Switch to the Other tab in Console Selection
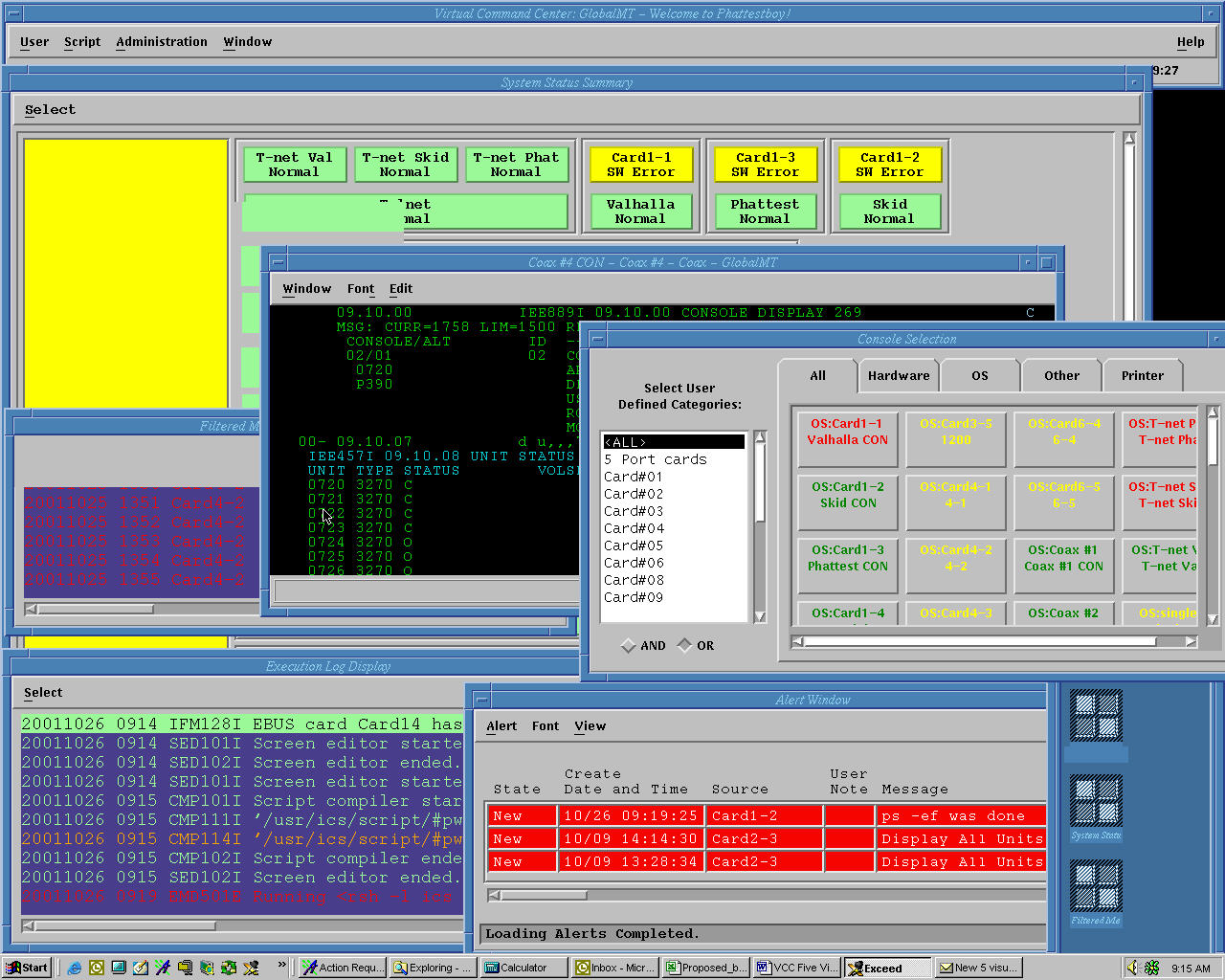 [x=1061, y=375]
